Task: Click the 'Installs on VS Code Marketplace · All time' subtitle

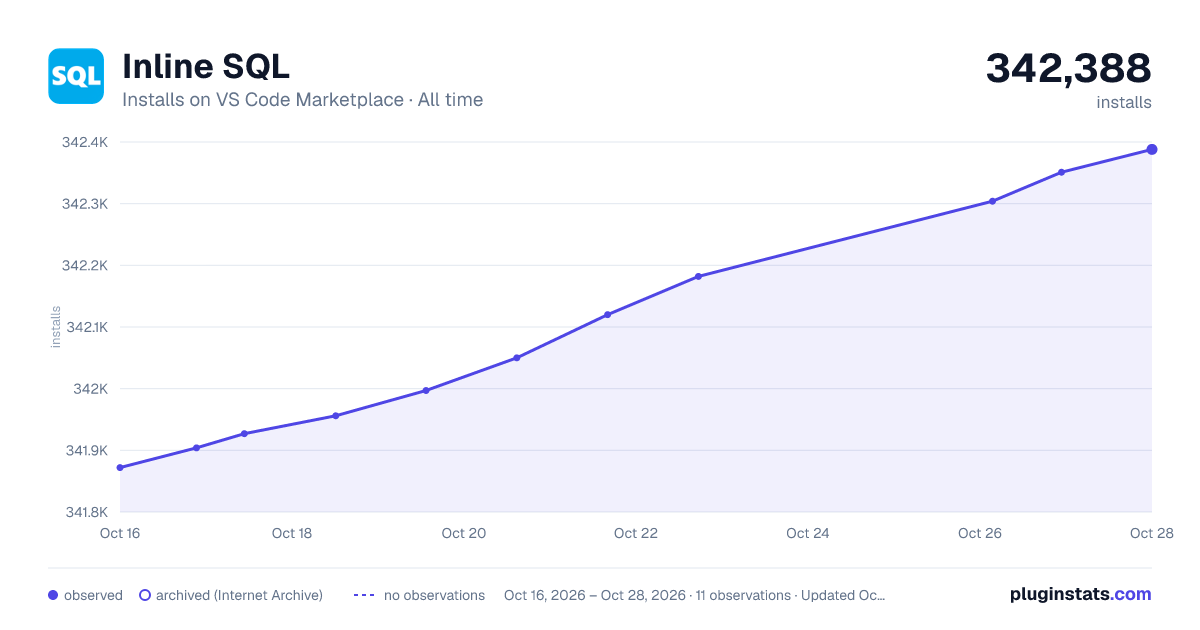Action: [303, 100]
